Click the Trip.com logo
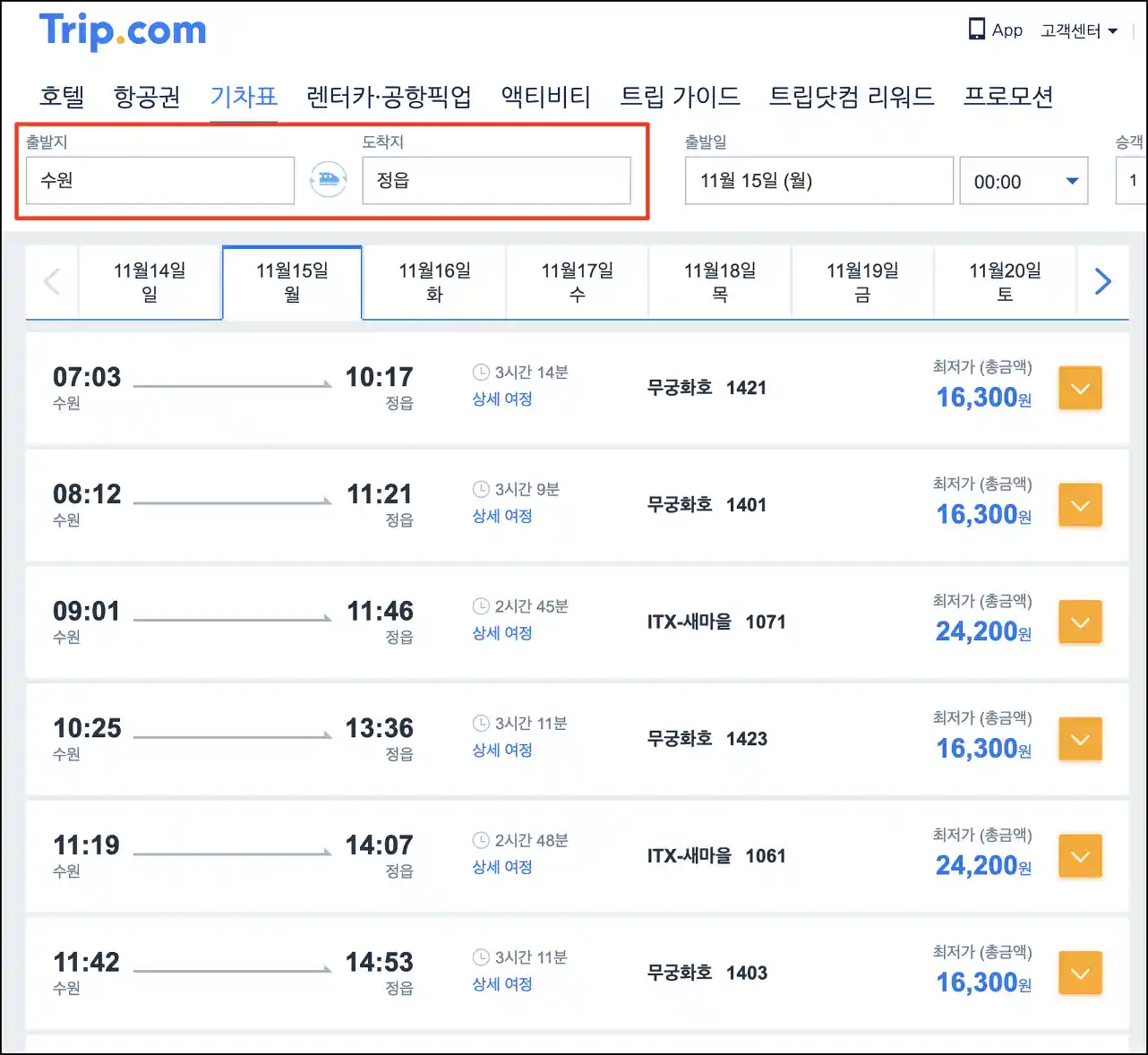This screenshot has height=1055, width=1148. (x=123, y=30)
